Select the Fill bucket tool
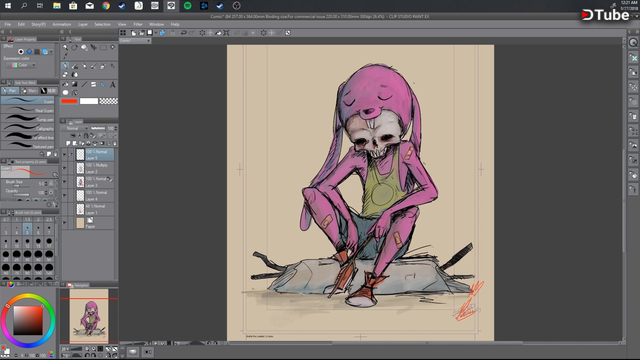The image size is (640, 360). 65,84
